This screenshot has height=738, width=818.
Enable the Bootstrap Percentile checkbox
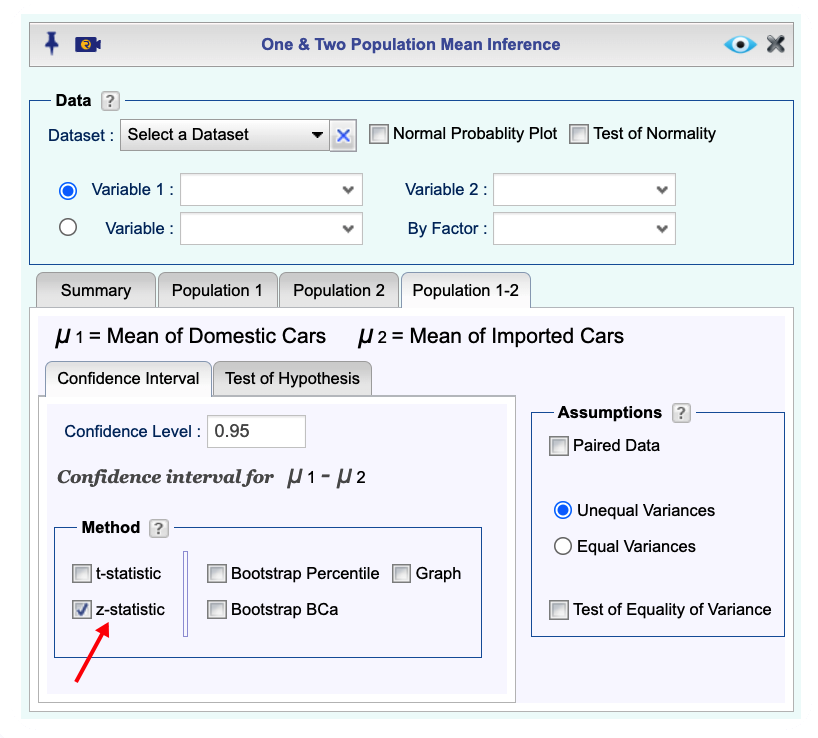pyautogui.click(x=216, y=574)
